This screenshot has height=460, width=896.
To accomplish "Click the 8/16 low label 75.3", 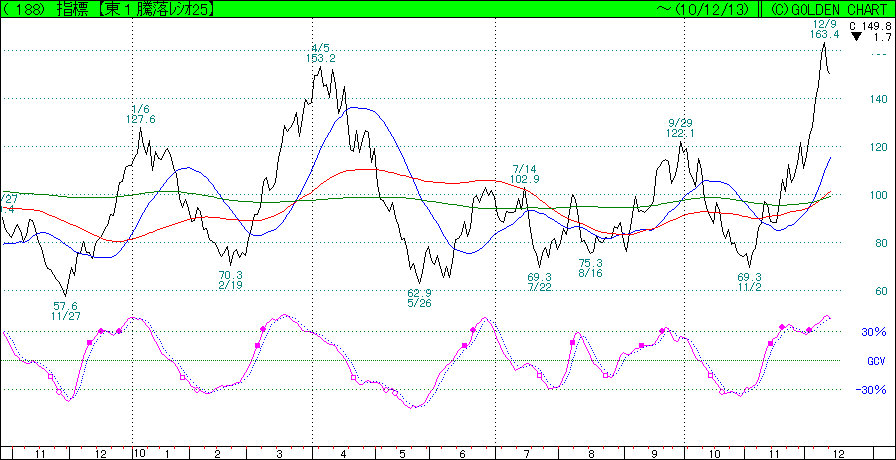I will click(591, 264).
